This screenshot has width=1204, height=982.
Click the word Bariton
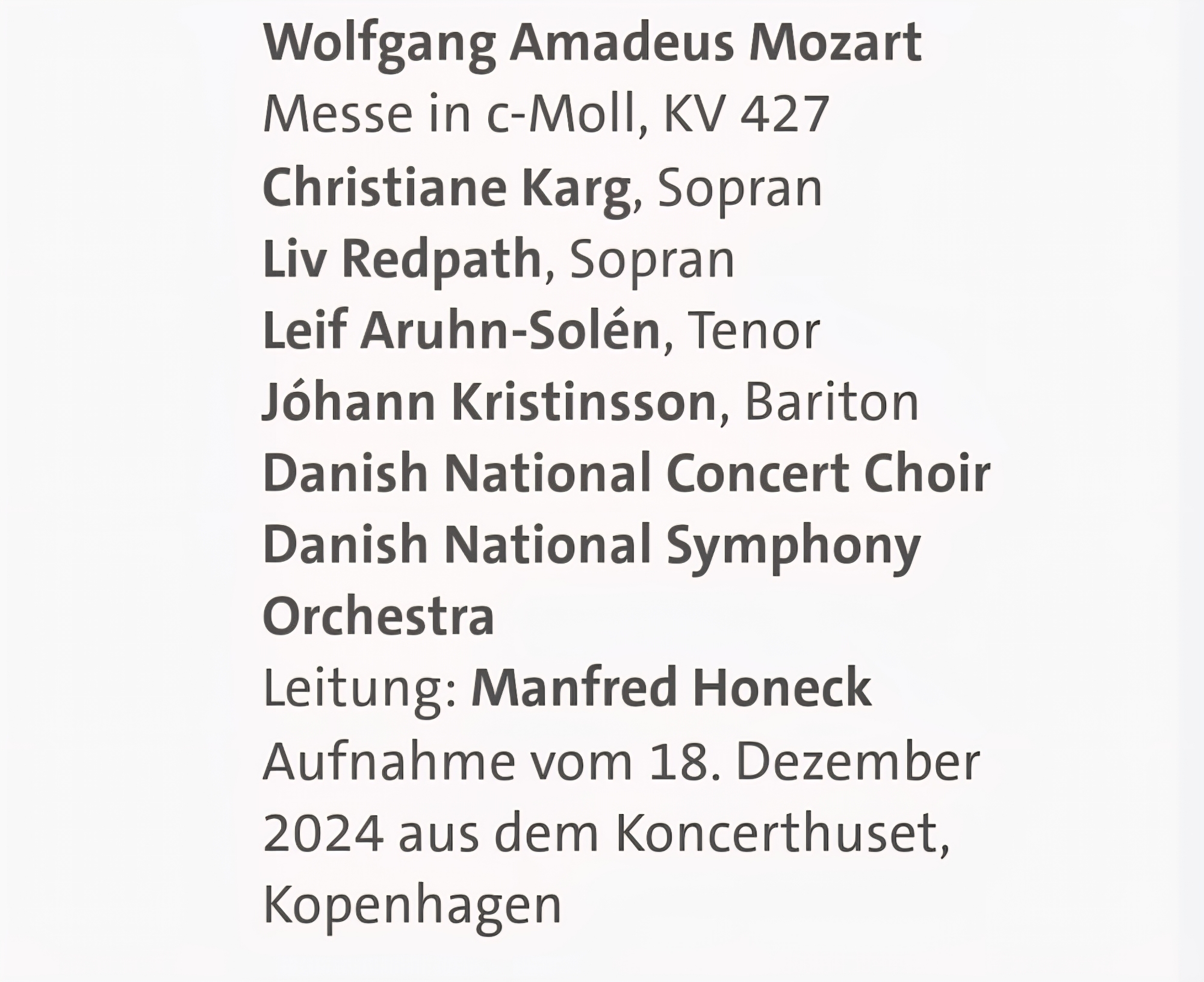coord(831,402)
